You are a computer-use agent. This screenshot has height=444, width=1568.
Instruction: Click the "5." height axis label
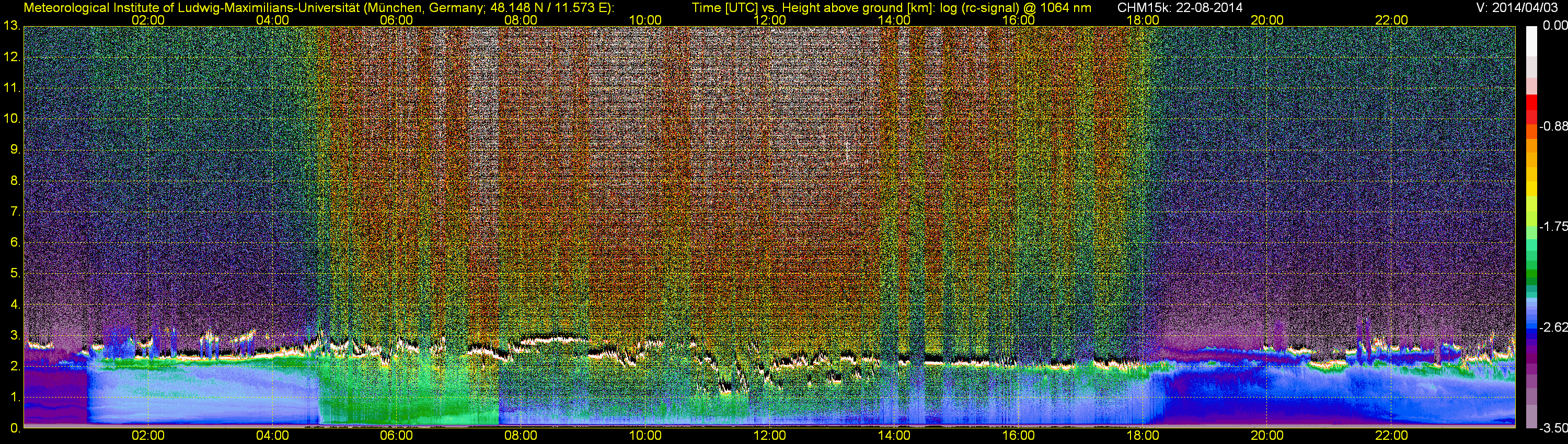(15, 274)
